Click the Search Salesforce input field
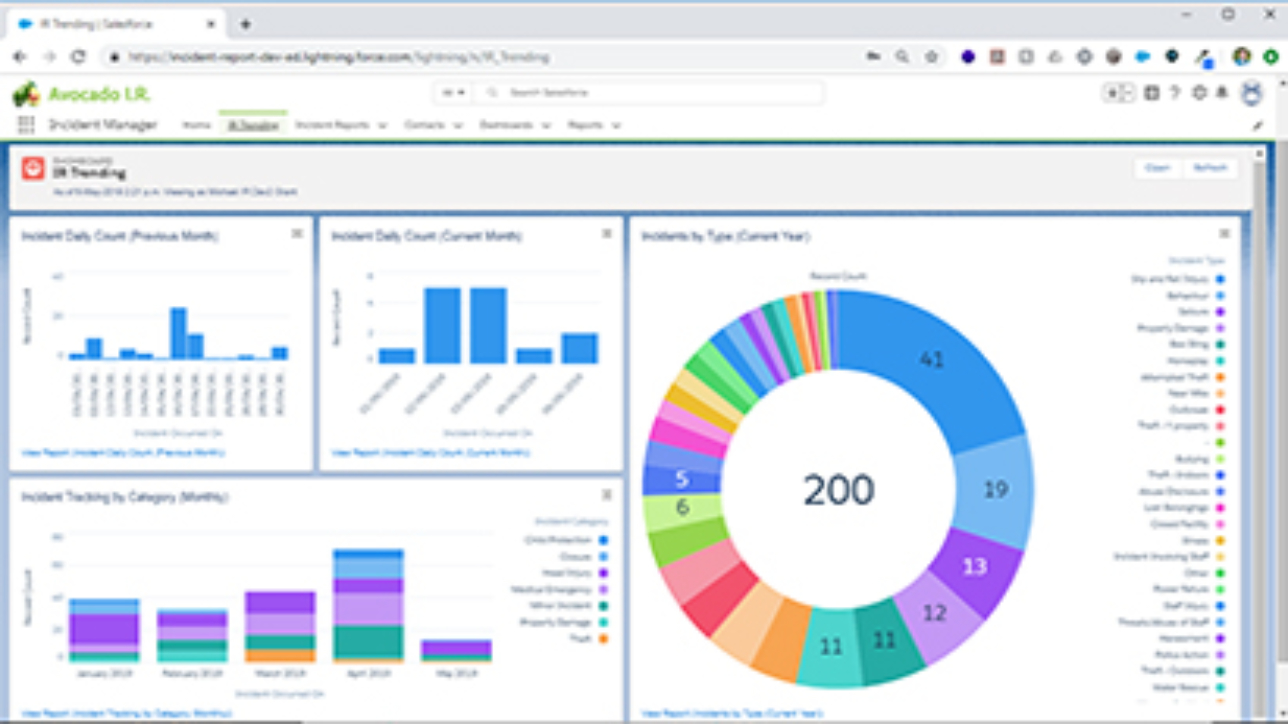 pyautogui.click(x=650, y=93)
